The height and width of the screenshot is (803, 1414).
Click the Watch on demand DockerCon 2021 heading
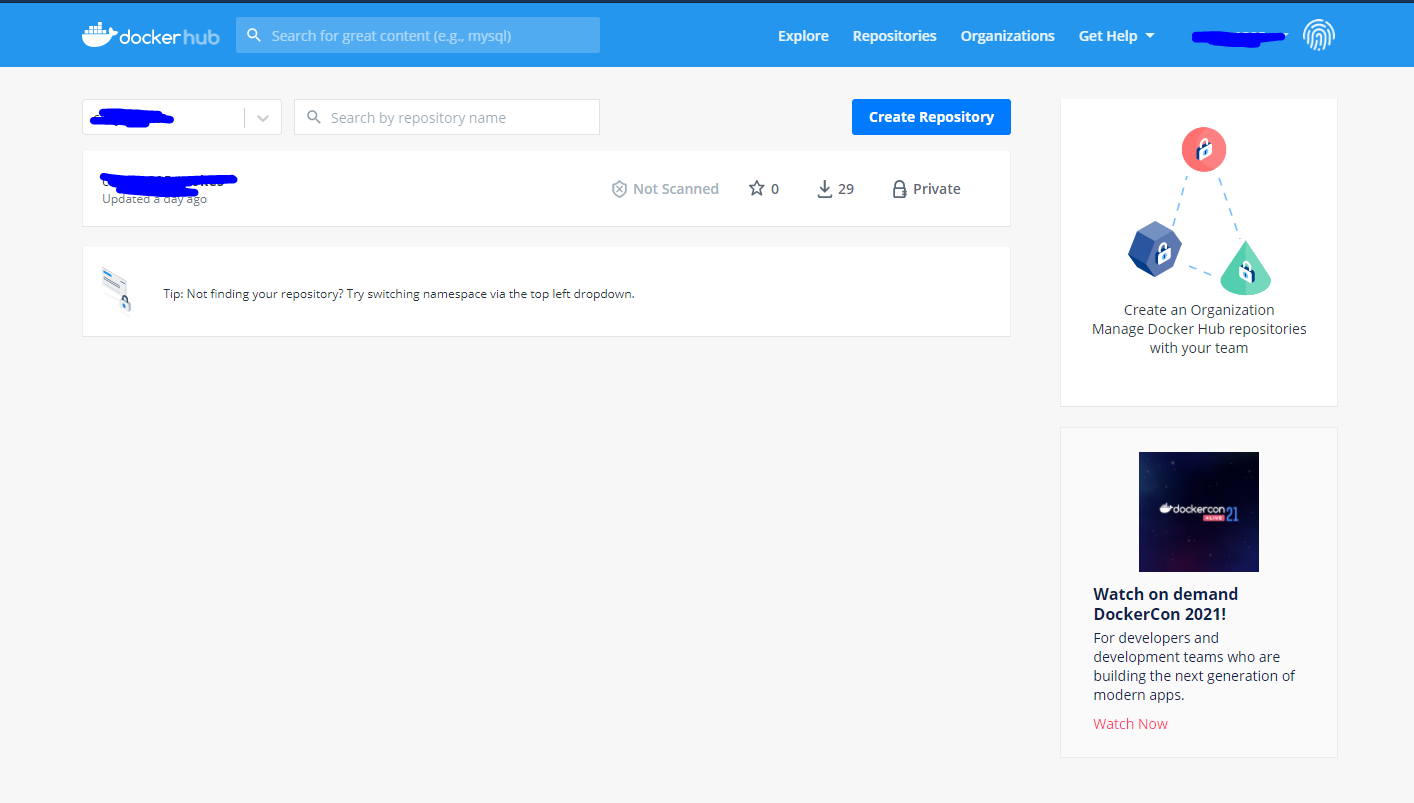1165,604
